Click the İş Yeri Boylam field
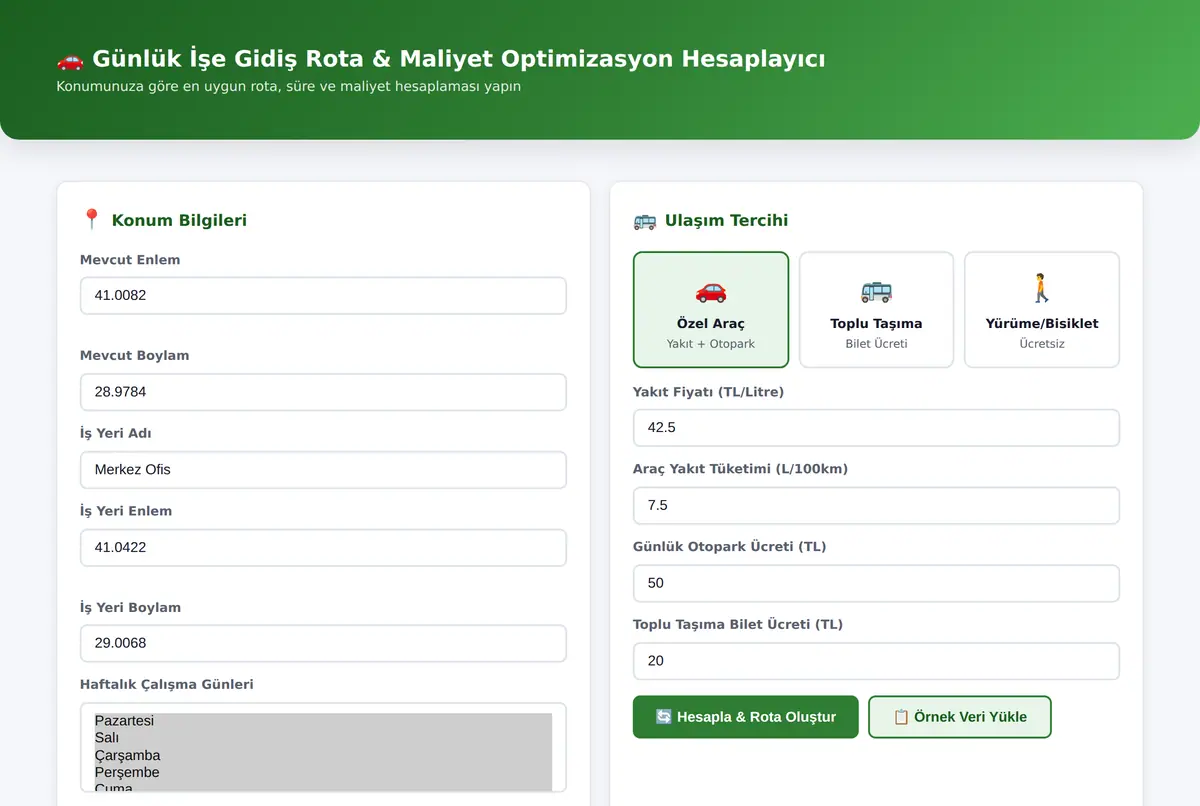The width and height of the screenshot is (1200, 806). tap(323, 643)
